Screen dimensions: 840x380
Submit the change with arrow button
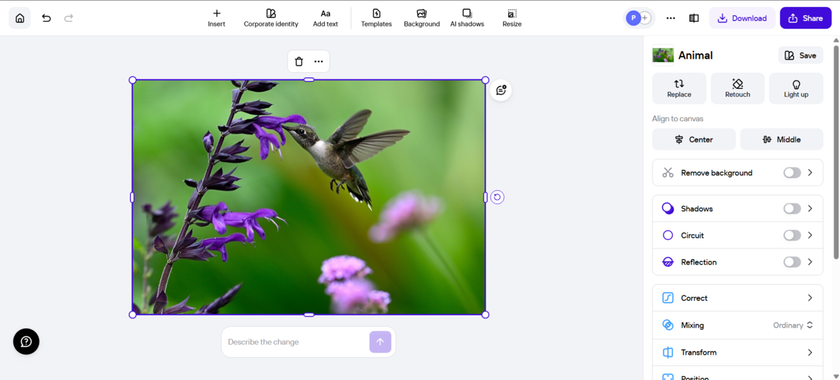coord(380,342)
